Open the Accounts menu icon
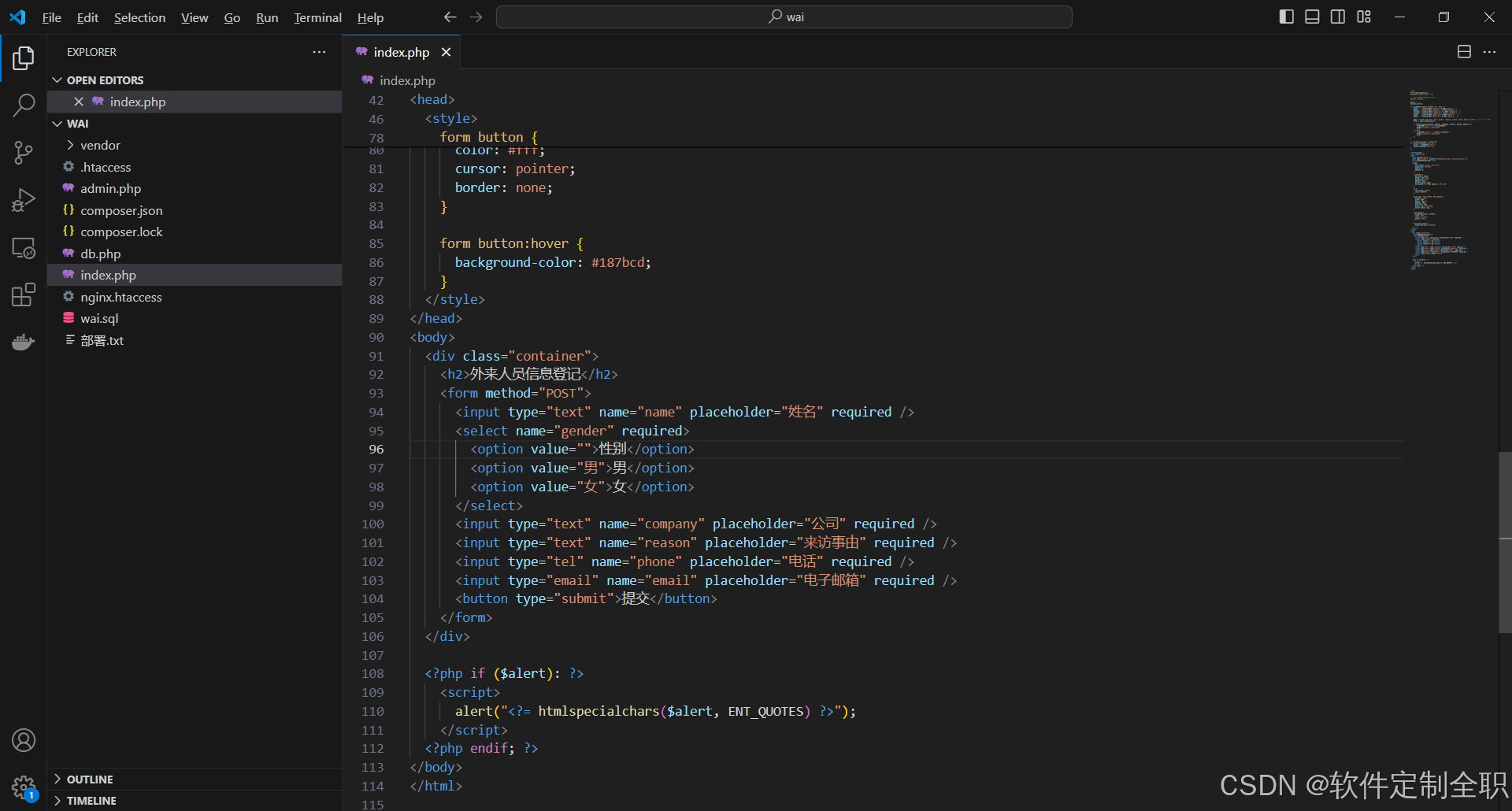 coord(24,740)
